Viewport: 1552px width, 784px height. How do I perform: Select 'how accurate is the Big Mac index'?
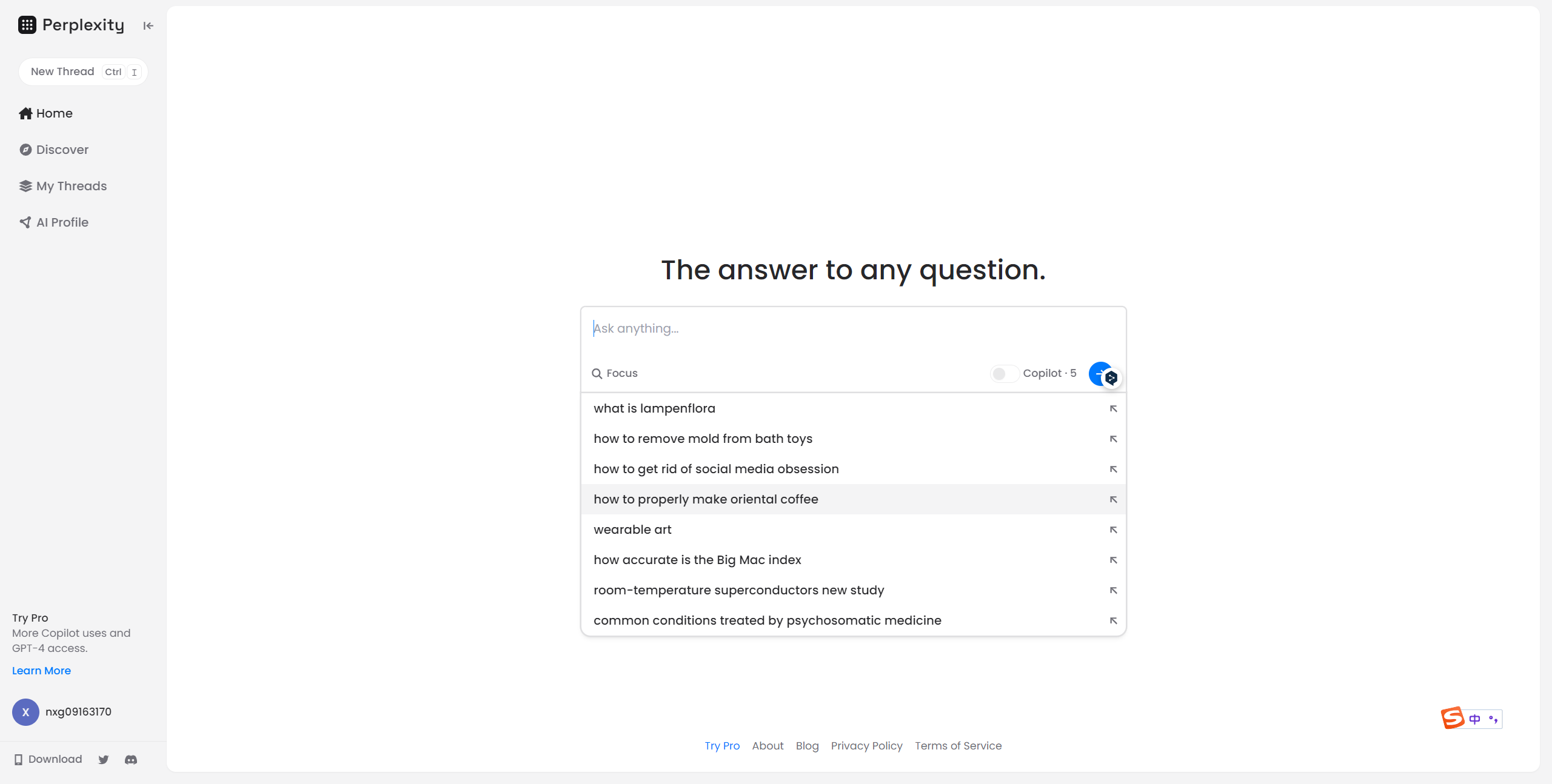(697, 560)
